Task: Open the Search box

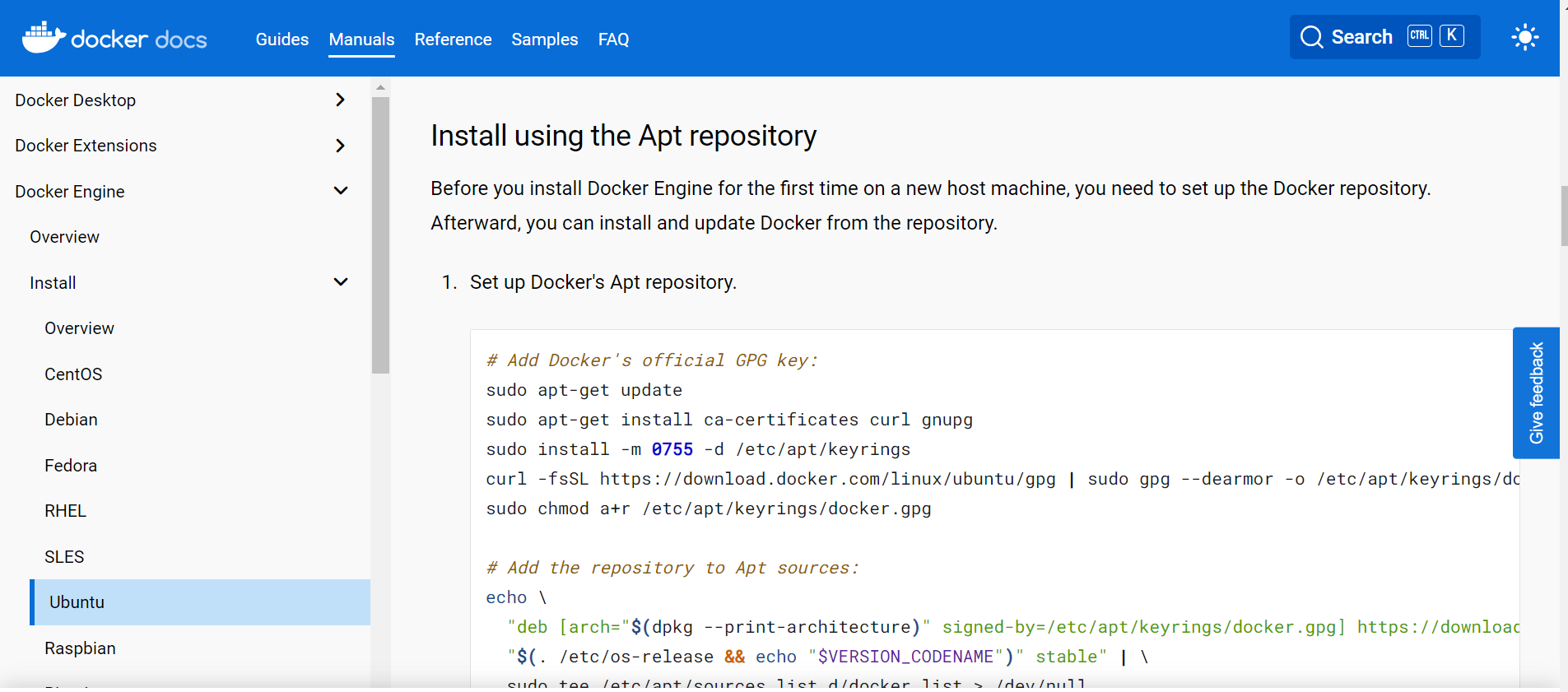Action: click(x=1384, y=37)
